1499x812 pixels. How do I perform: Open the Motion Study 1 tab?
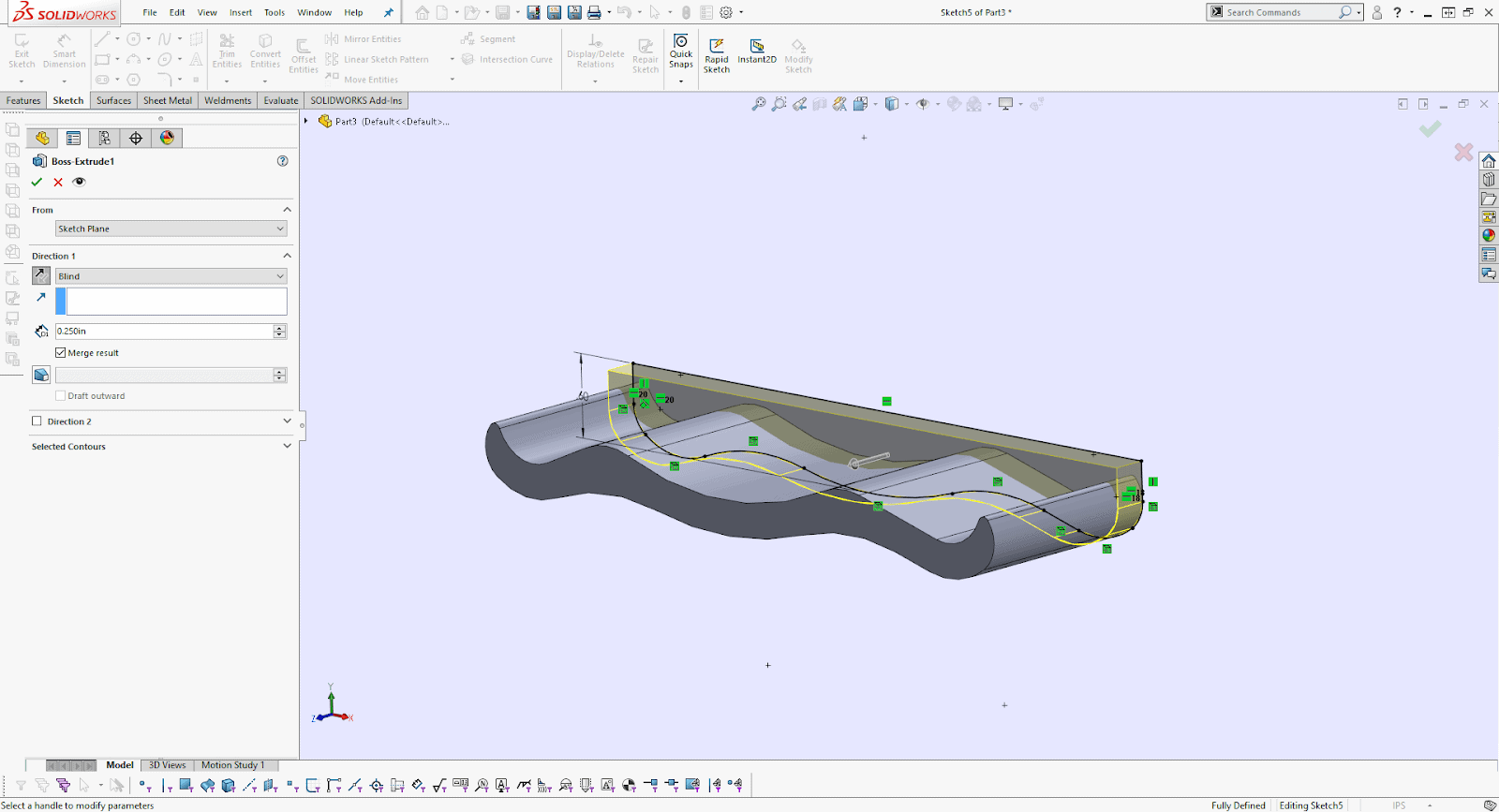233,765
